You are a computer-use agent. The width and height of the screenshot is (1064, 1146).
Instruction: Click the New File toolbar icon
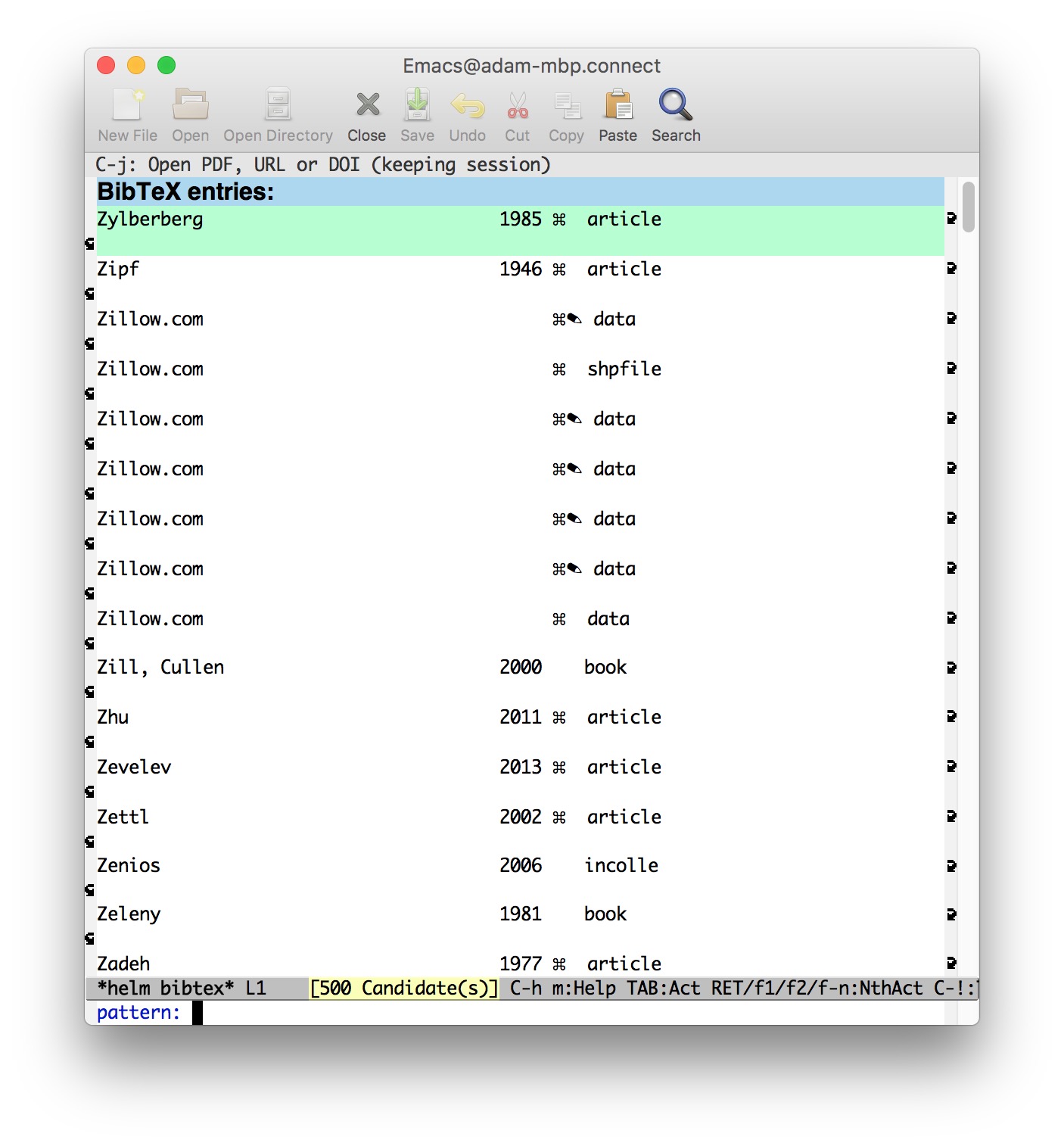pos(126,112)
